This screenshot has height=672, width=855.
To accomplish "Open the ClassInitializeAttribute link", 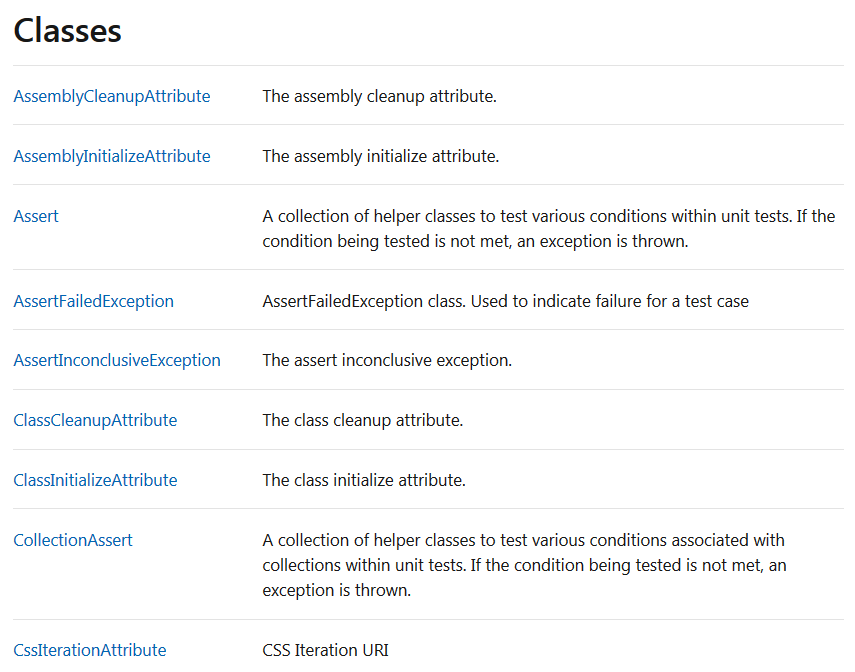I will 95,480.
